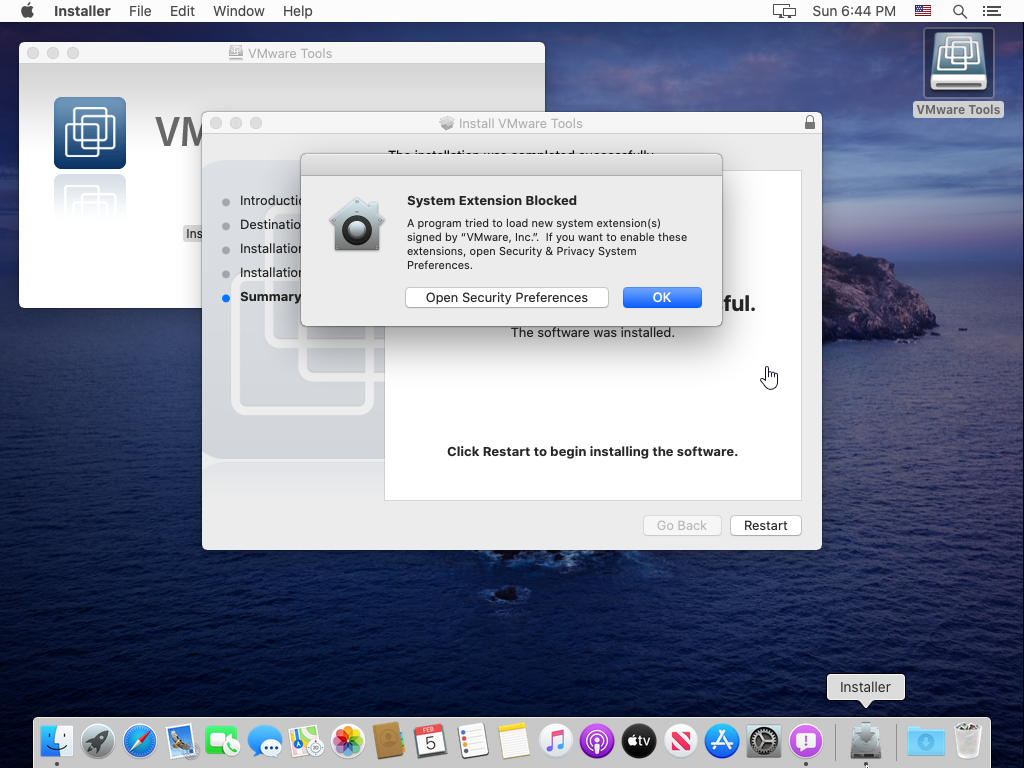1024x768 pixels.
Task: Show the input source flag menu
Action: tap(923, 11)
